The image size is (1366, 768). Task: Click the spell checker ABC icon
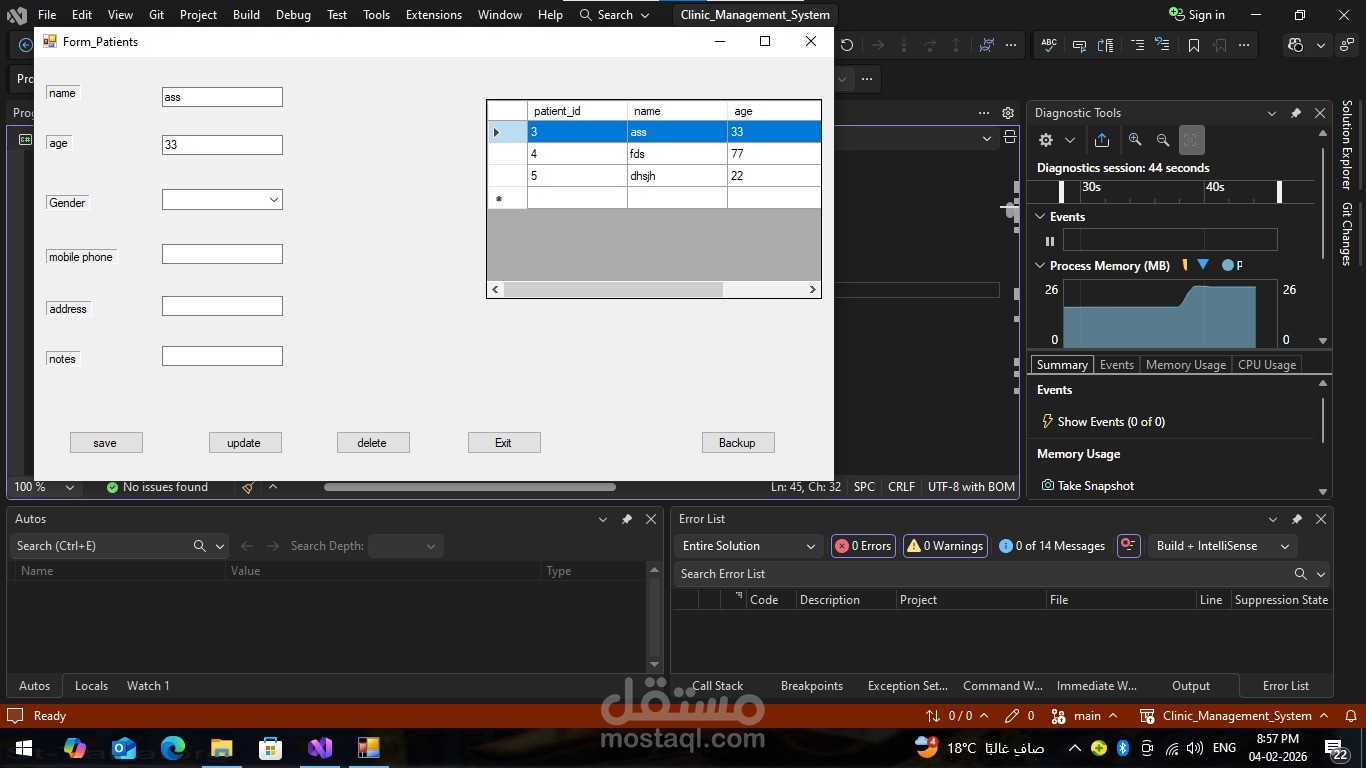[x=1049, y=45]
